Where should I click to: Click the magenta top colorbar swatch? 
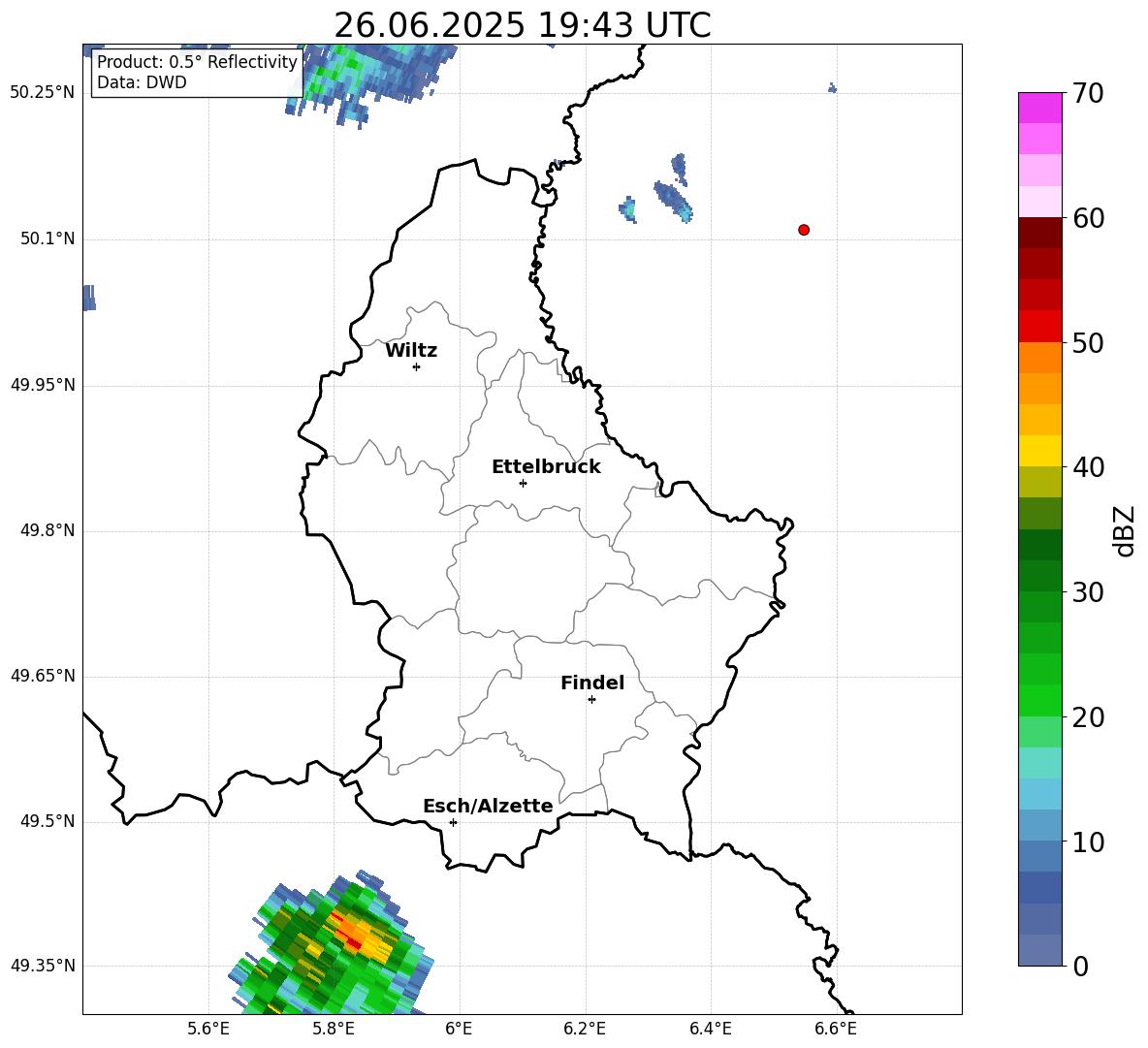[x=1040, y=108]
